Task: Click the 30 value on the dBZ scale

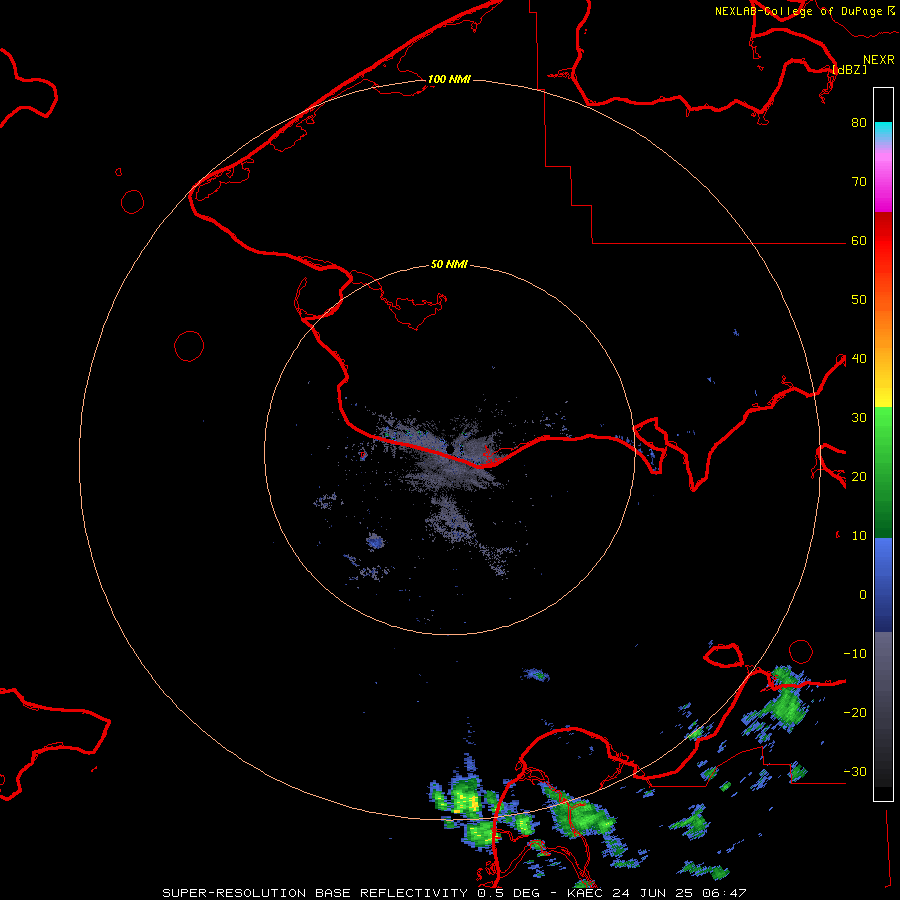Action: click(859, 417)
